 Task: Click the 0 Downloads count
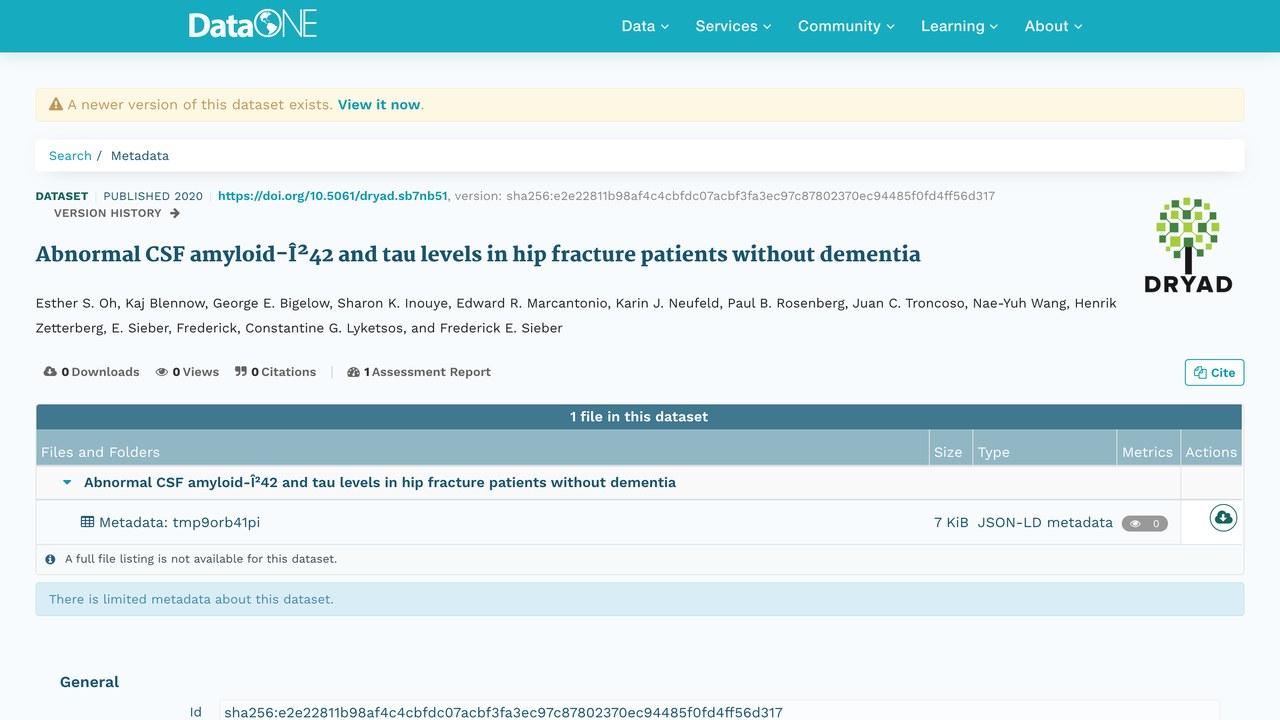pyautogui.click(x=100, y=372)
